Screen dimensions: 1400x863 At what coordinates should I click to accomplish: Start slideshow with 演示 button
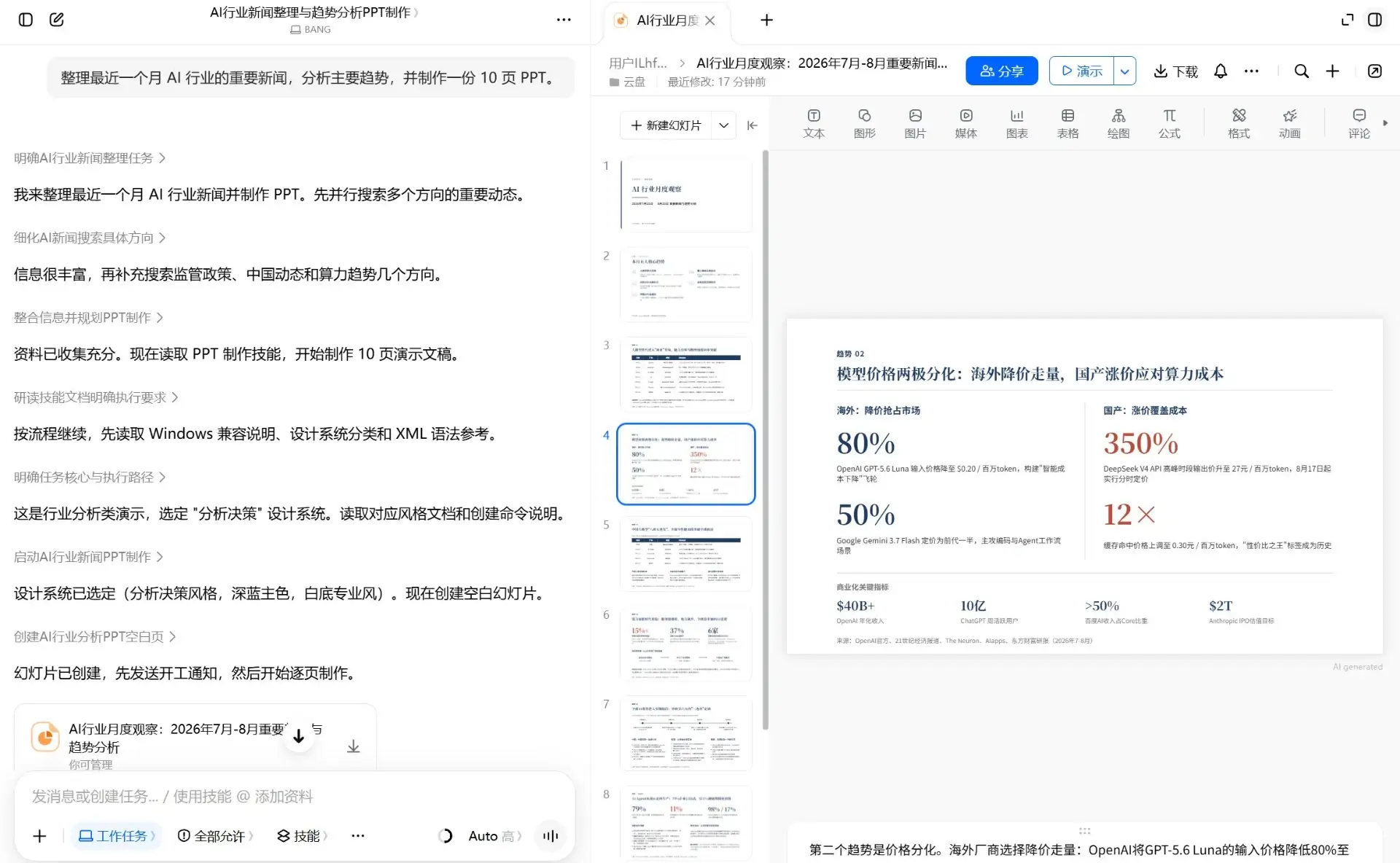tap(1081, 71)
